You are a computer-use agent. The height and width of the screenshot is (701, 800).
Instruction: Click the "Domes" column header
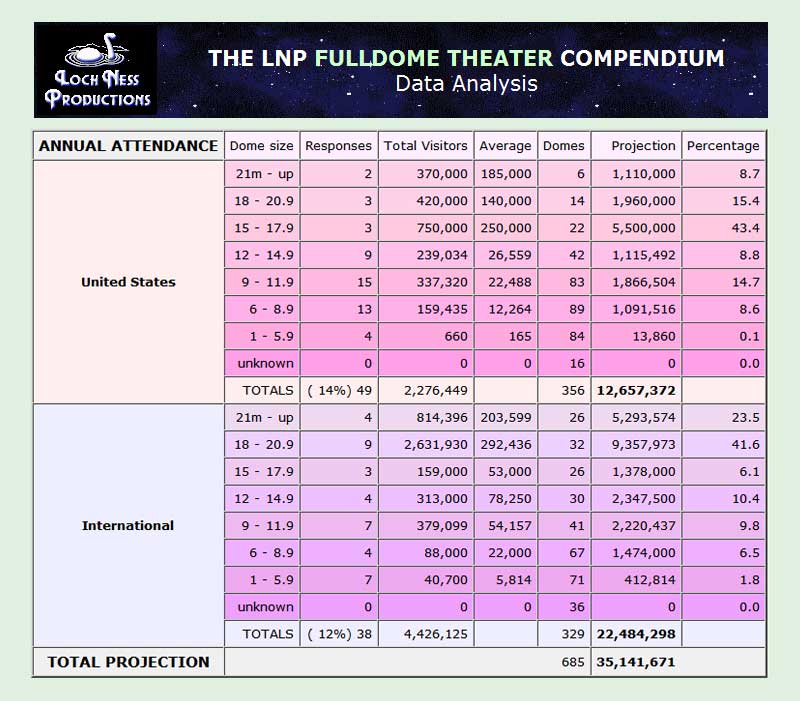(x=564, y=146)
